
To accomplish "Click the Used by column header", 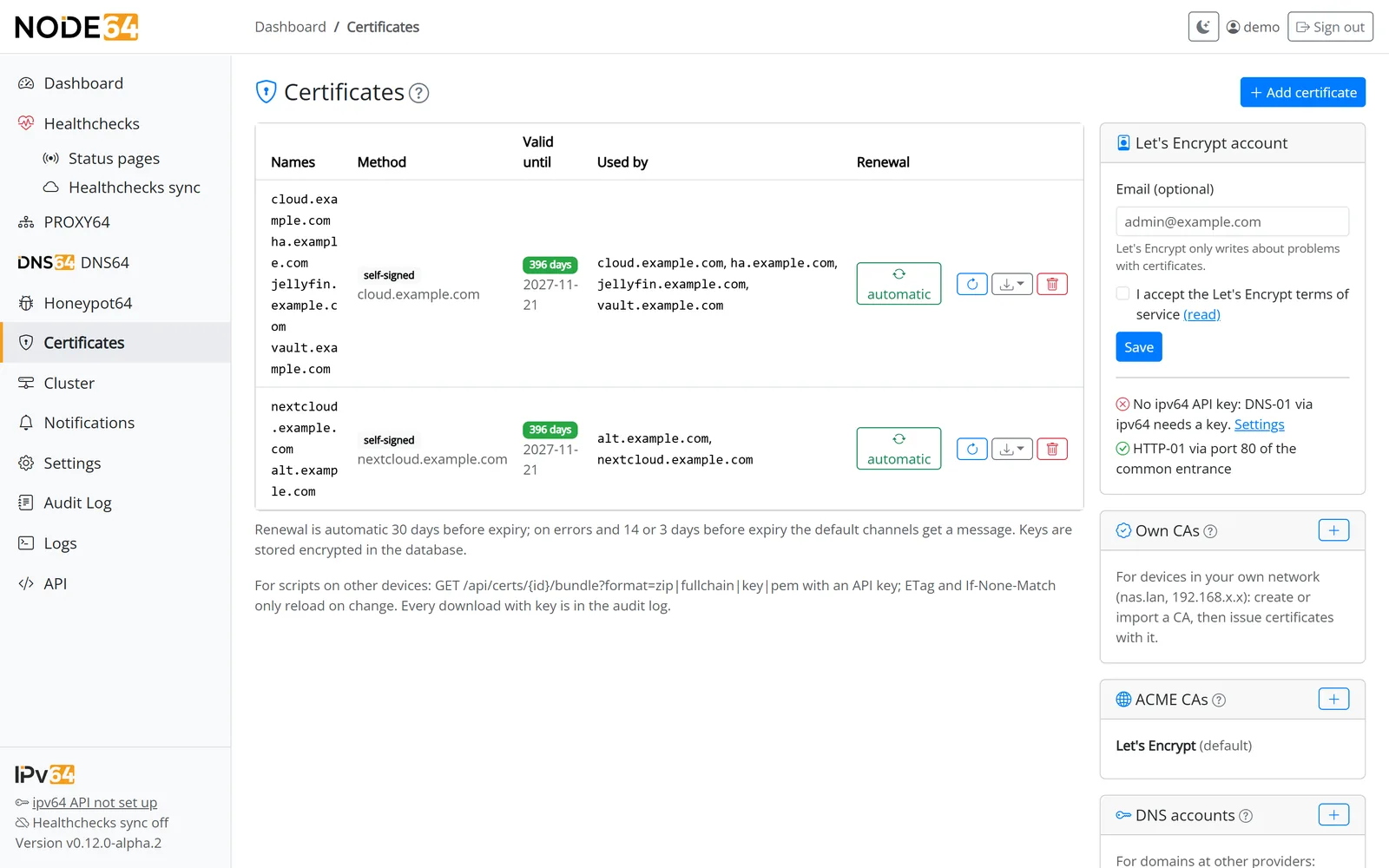I will 622,162.
